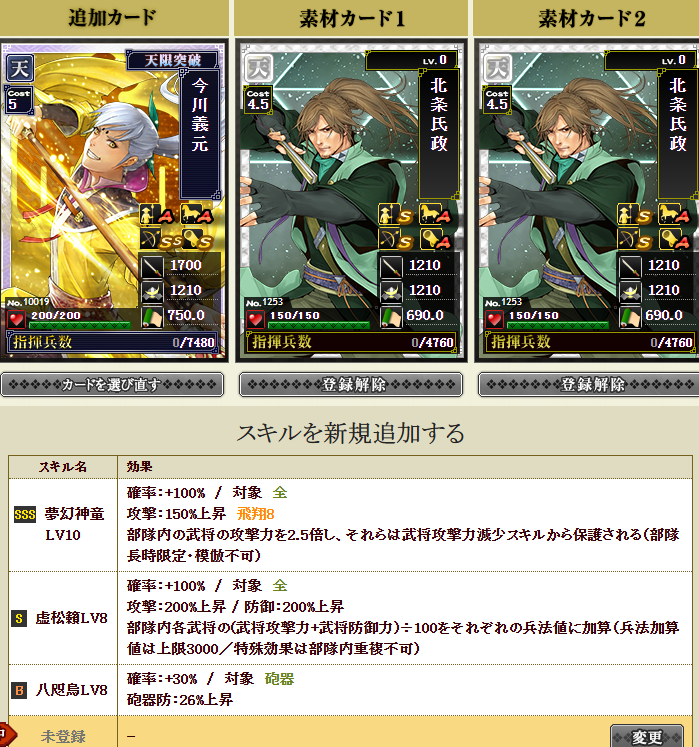Screen dimensions: 699x747
Task: Click 登録解除 under 素材カード1
Action: pos(351,384)
